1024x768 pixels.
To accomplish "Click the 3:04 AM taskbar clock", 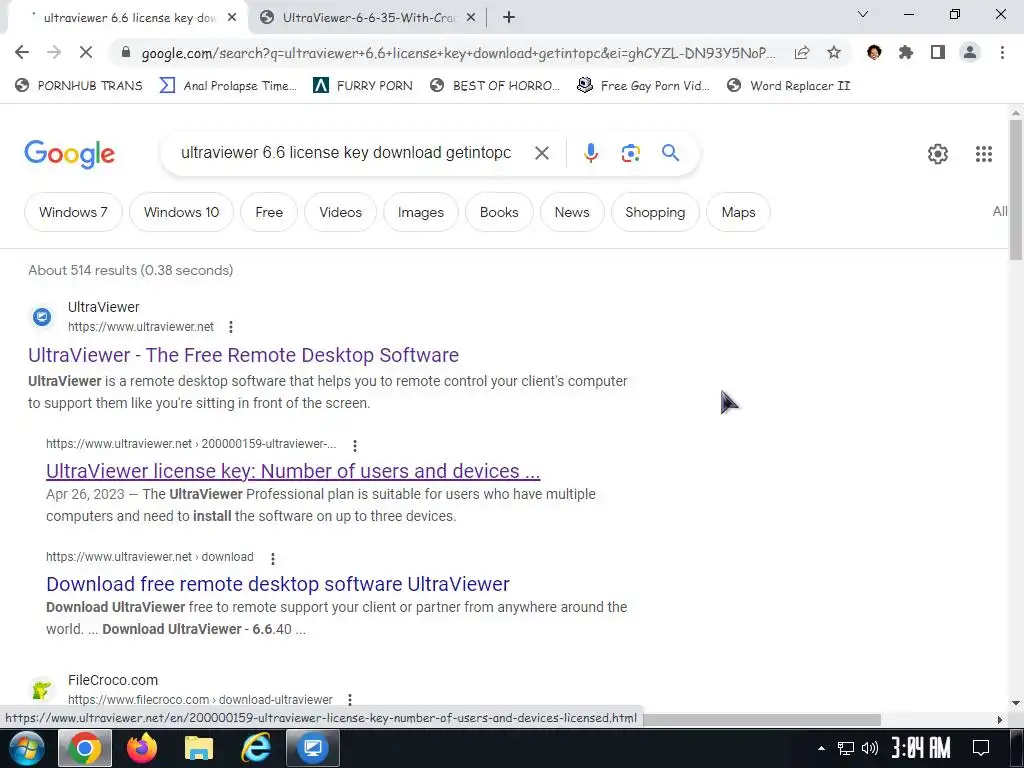I will 921,748.
